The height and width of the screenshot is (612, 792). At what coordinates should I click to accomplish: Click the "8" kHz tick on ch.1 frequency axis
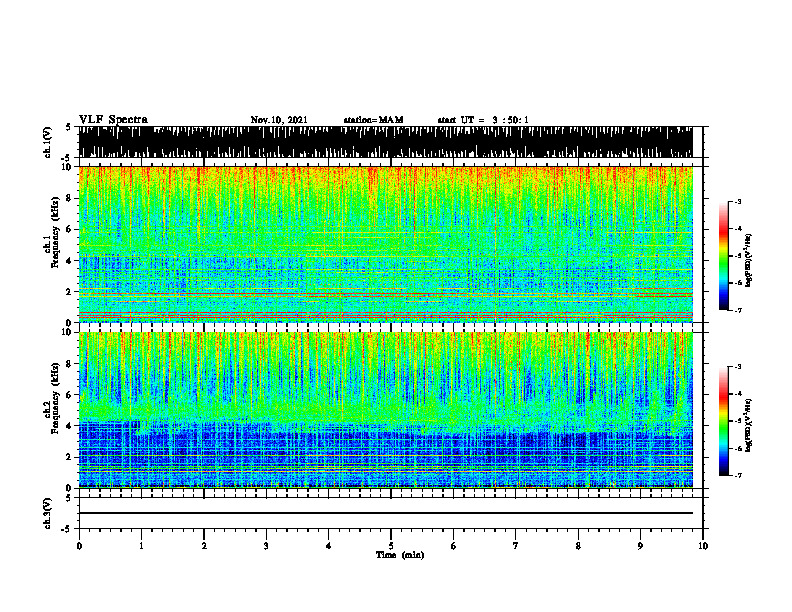click(69, 198)
